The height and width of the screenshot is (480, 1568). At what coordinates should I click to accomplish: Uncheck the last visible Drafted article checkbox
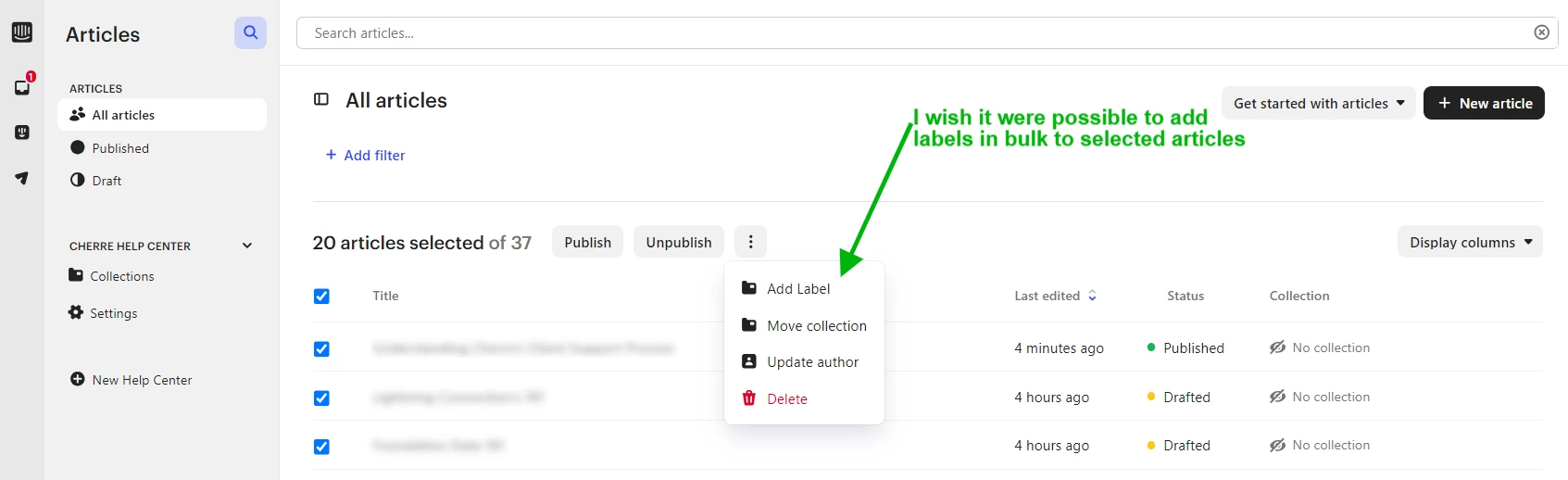[x=321, y=447]
